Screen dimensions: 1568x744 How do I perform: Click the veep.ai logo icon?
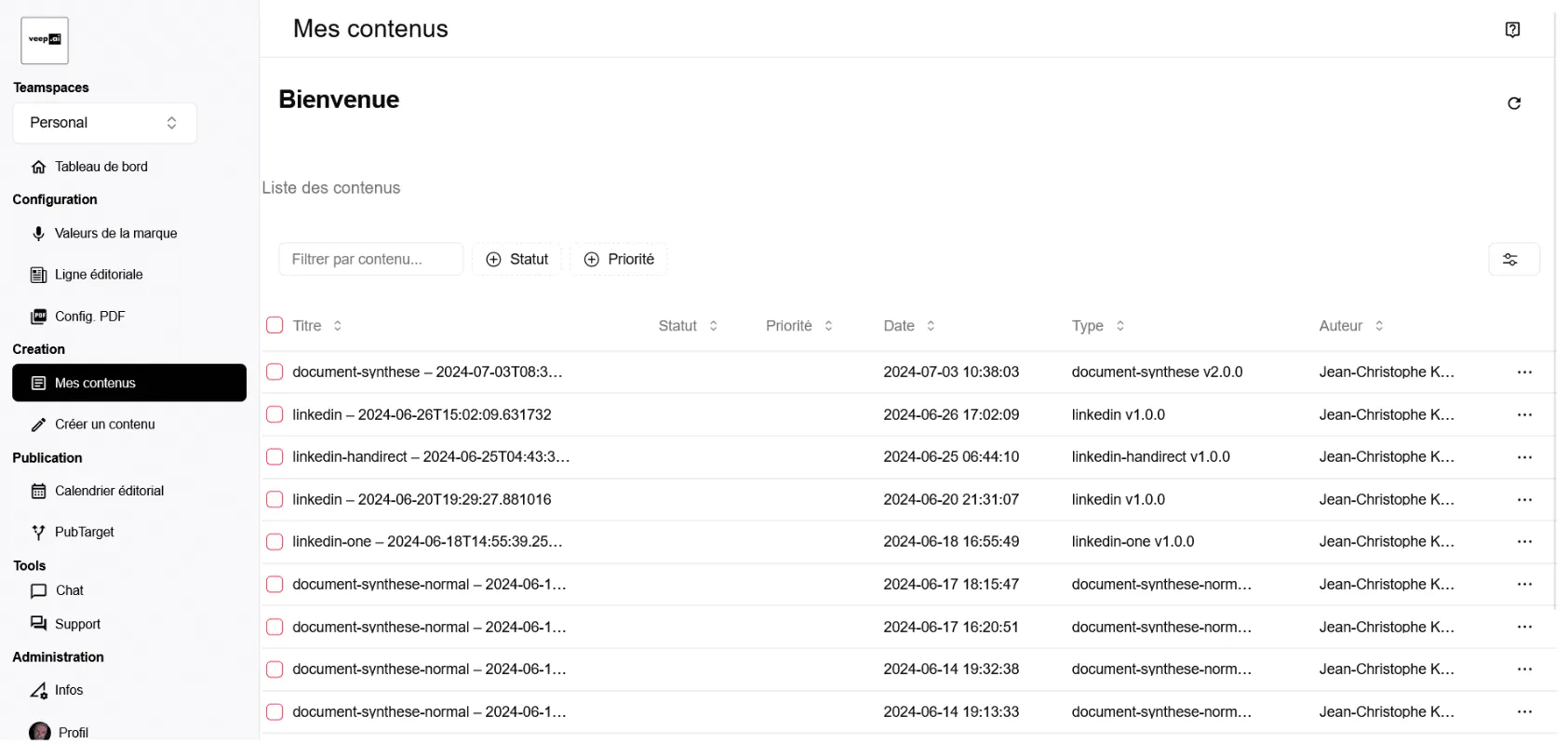point(45,40)
